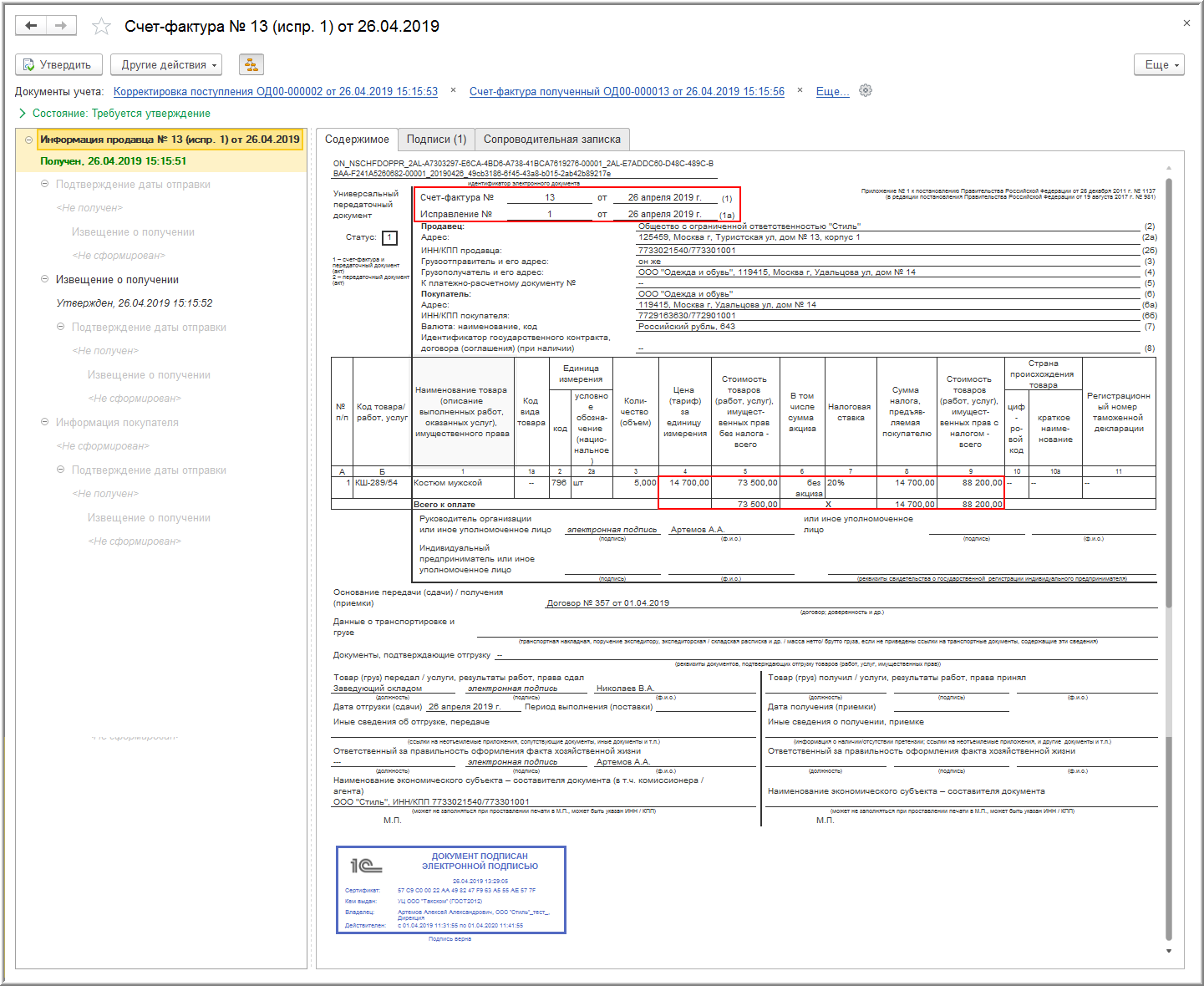Switch to the Подписи (1) tab
This screenshot has width=1204, height=986.
point(436,140)
